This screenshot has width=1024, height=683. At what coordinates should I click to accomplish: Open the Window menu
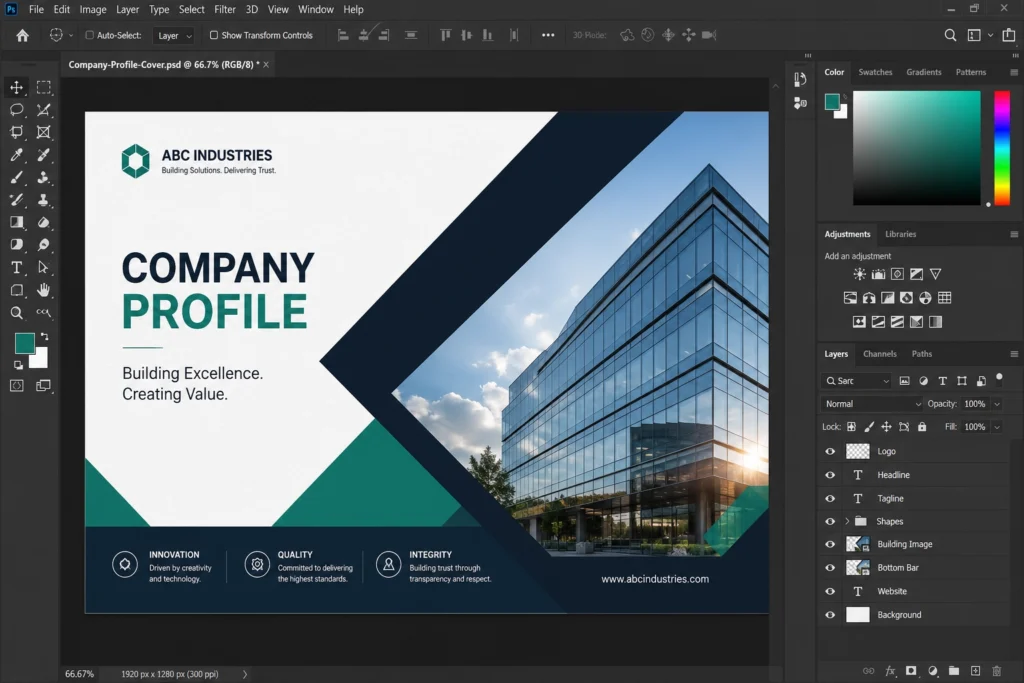click(x=315, y=9)
